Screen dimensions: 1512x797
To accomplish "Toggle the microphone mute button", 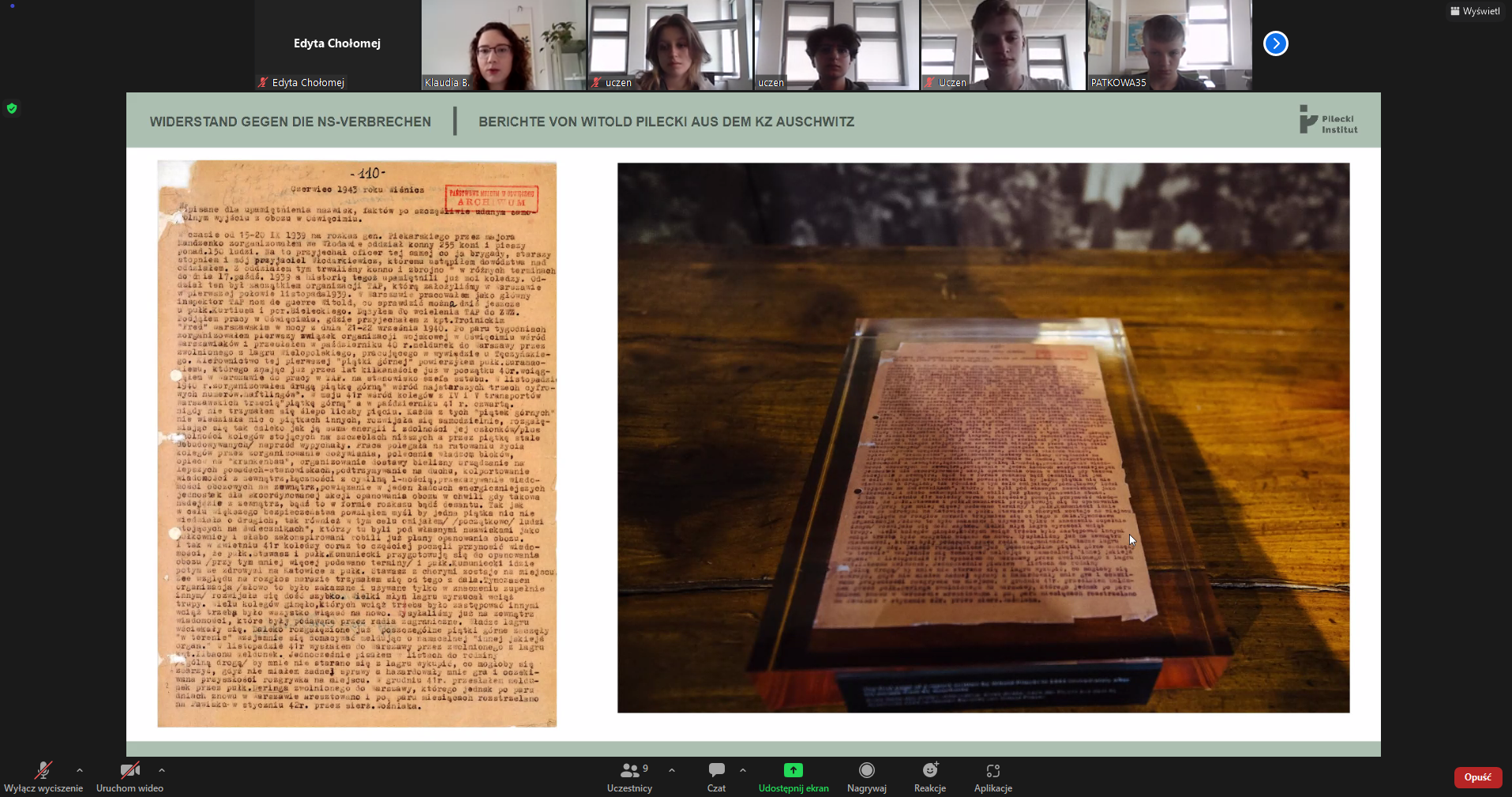I will click(x=43, y=771).
